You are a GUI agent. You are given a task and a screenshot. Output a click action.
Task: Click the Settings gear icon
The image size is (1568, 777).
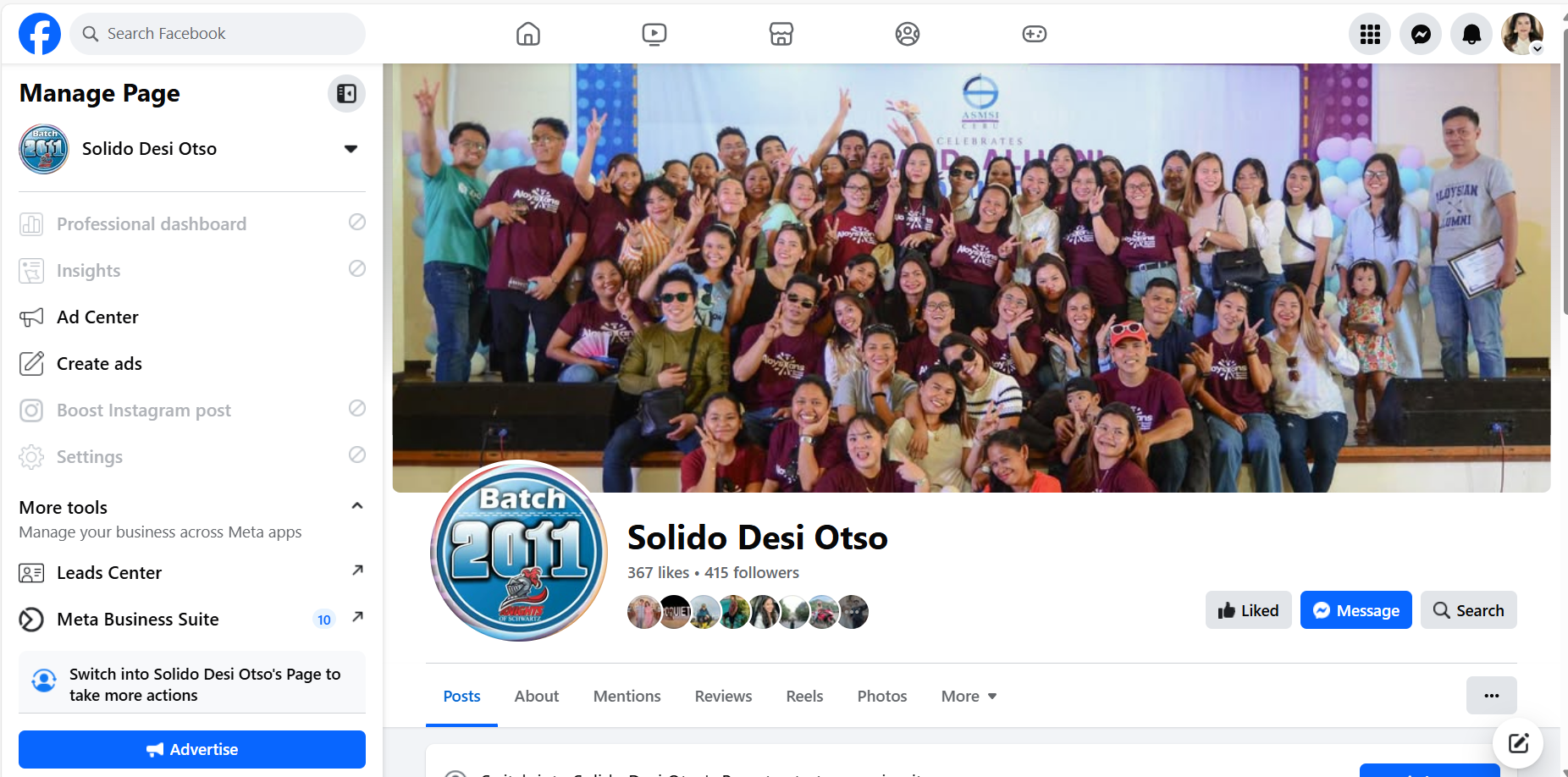tap(31, 457)
